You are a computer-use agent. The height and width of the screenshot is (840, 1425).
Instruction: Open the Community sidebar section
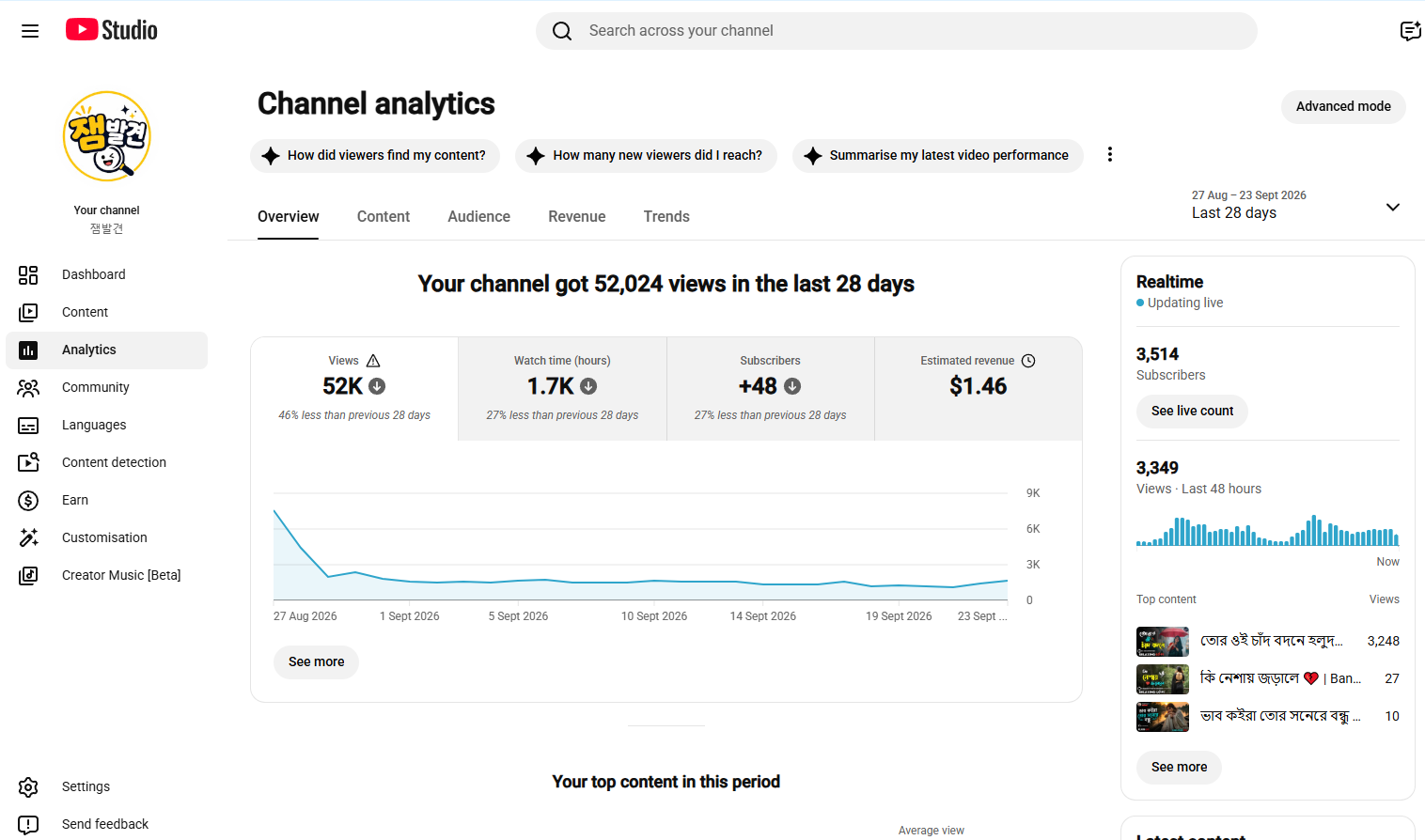pyautogui.click(x=106, y=387)
